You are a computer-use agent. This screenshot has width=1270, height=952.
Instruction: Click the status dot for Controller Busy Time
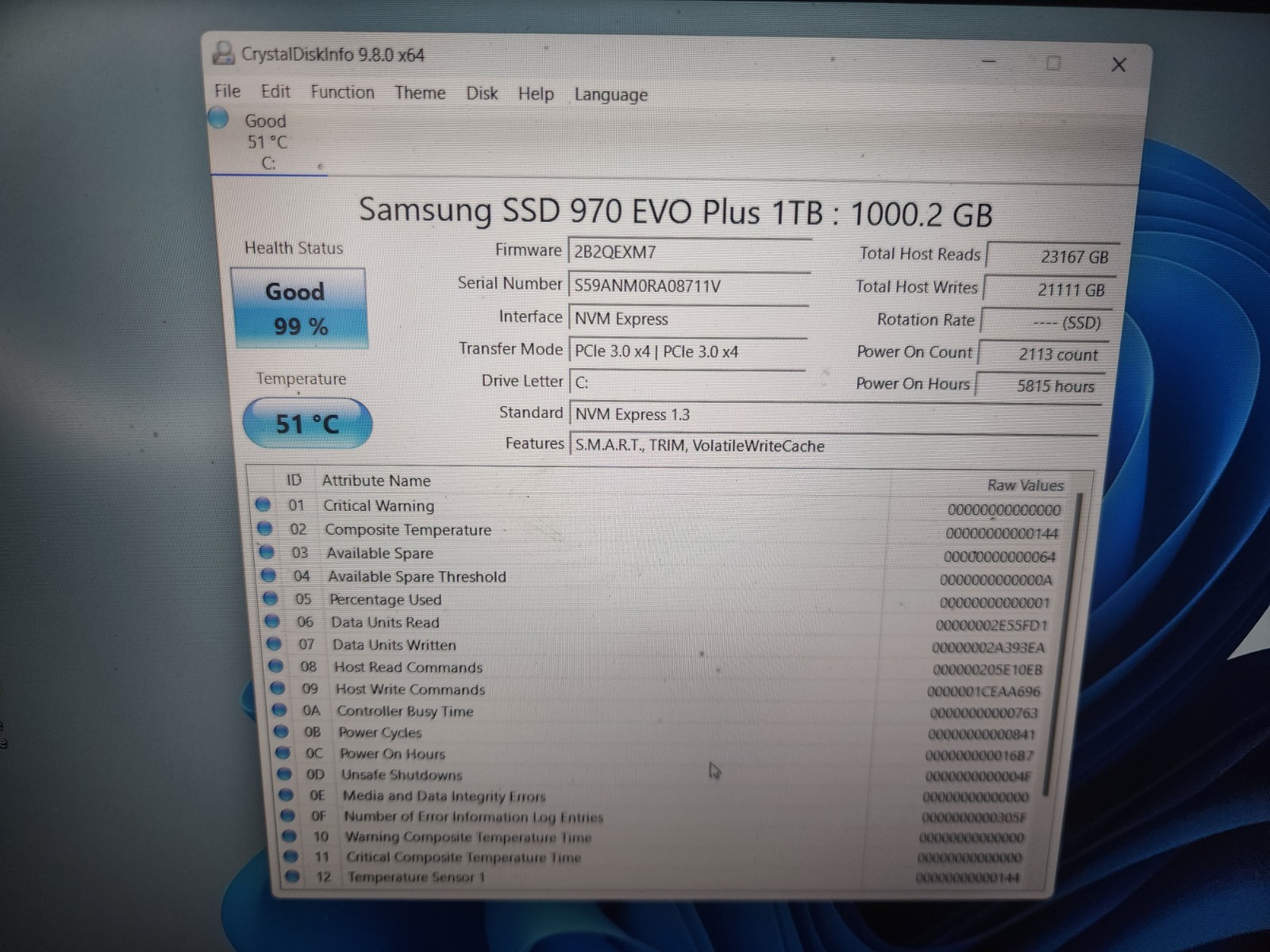[279, 710]
